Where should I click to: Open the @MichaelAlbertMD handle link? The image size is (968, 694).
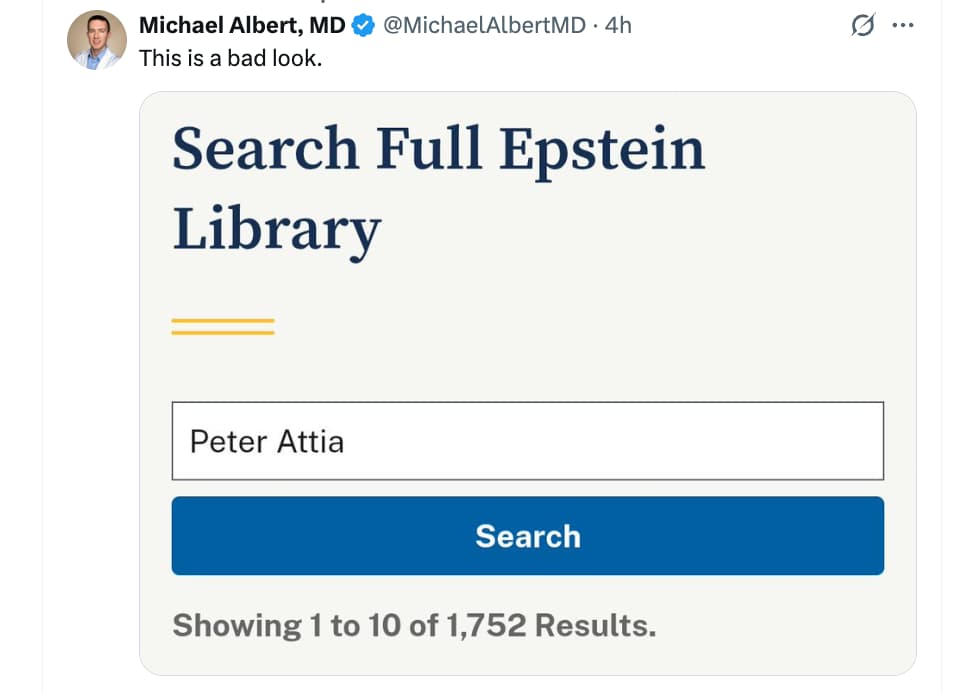click(484, 26)
